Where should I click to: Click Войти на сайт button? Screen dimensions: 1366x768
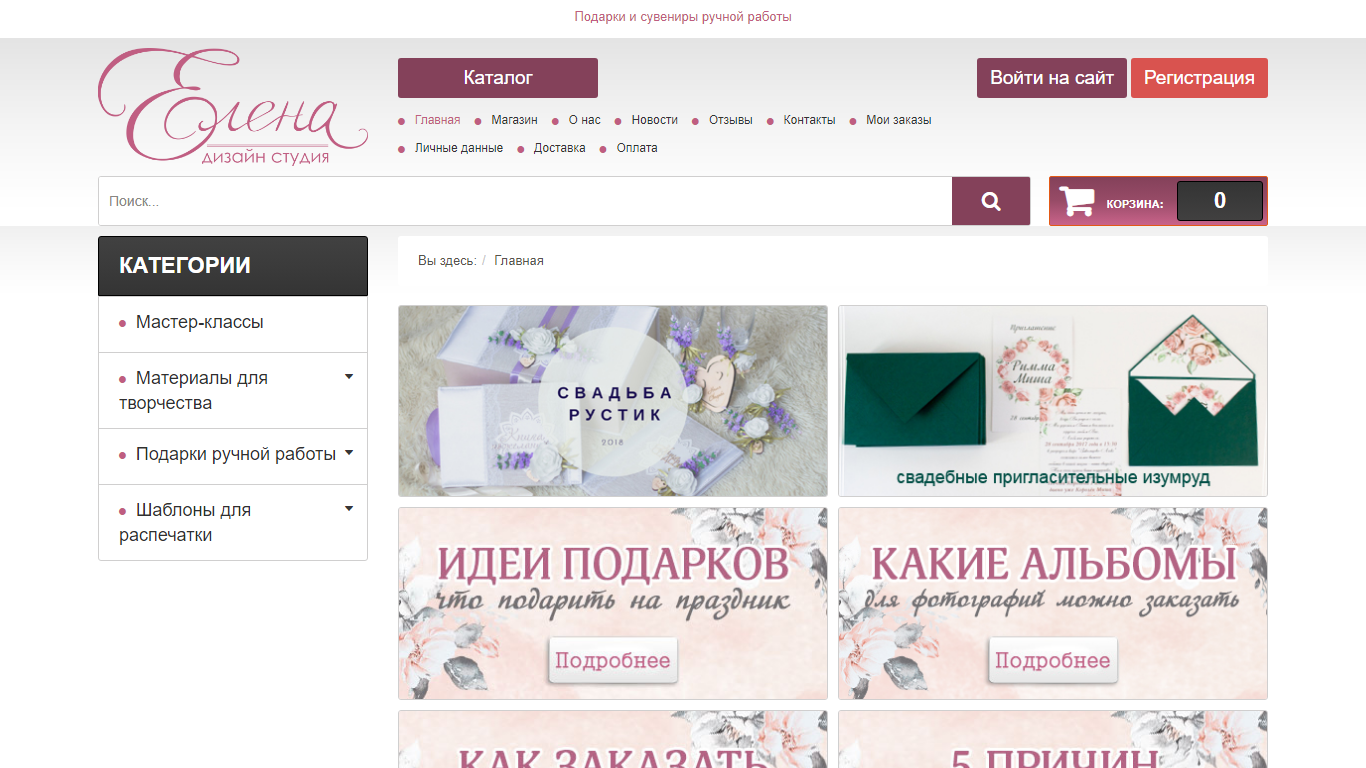pyautogui.click(x=1052, y=78)
